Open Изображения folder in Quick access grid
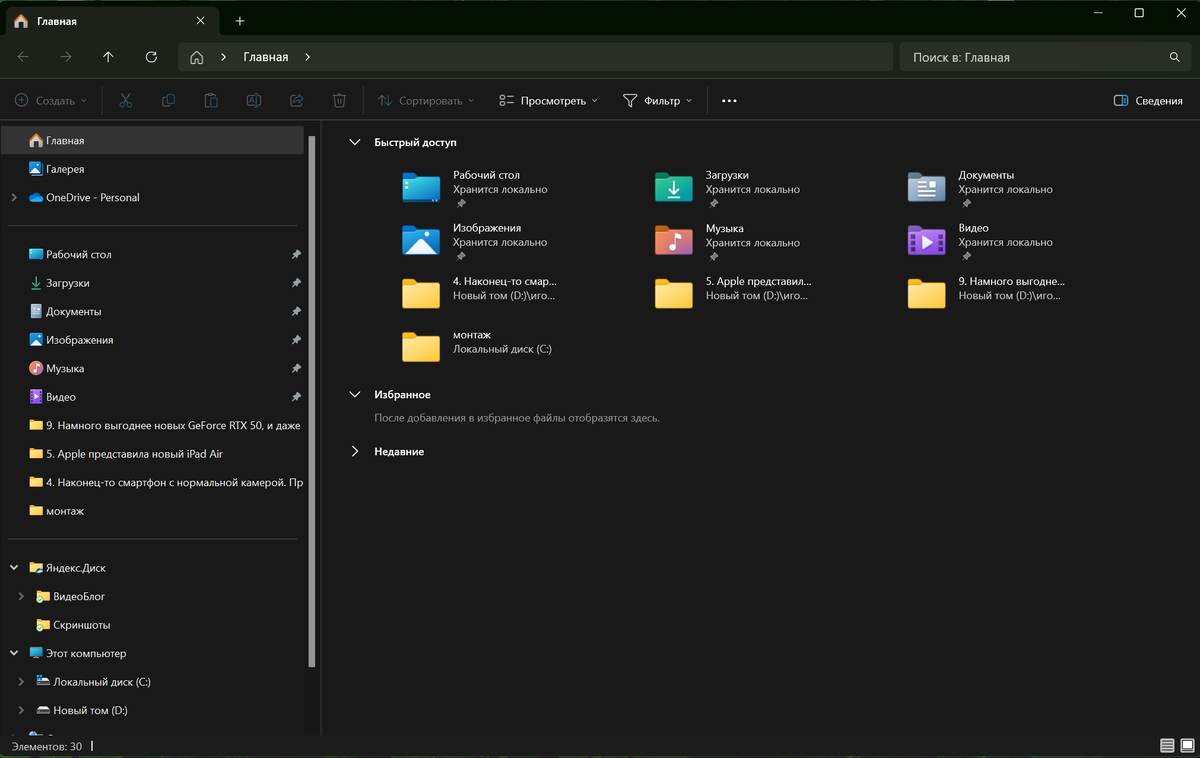Screen dimensions: 1200x758 click(x=476, y=241)
